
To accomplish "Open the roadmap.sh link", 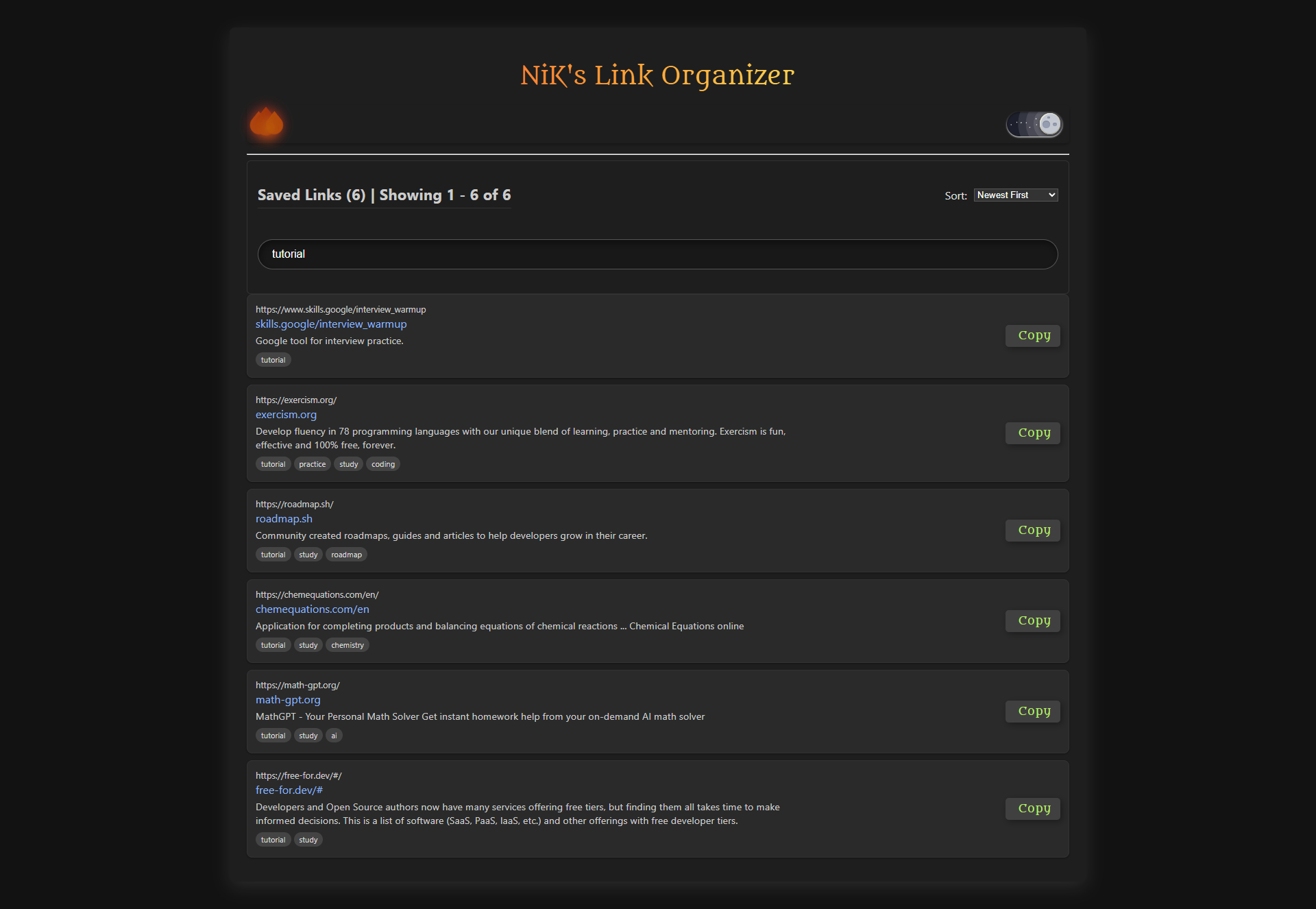I will tap(284, 519).
